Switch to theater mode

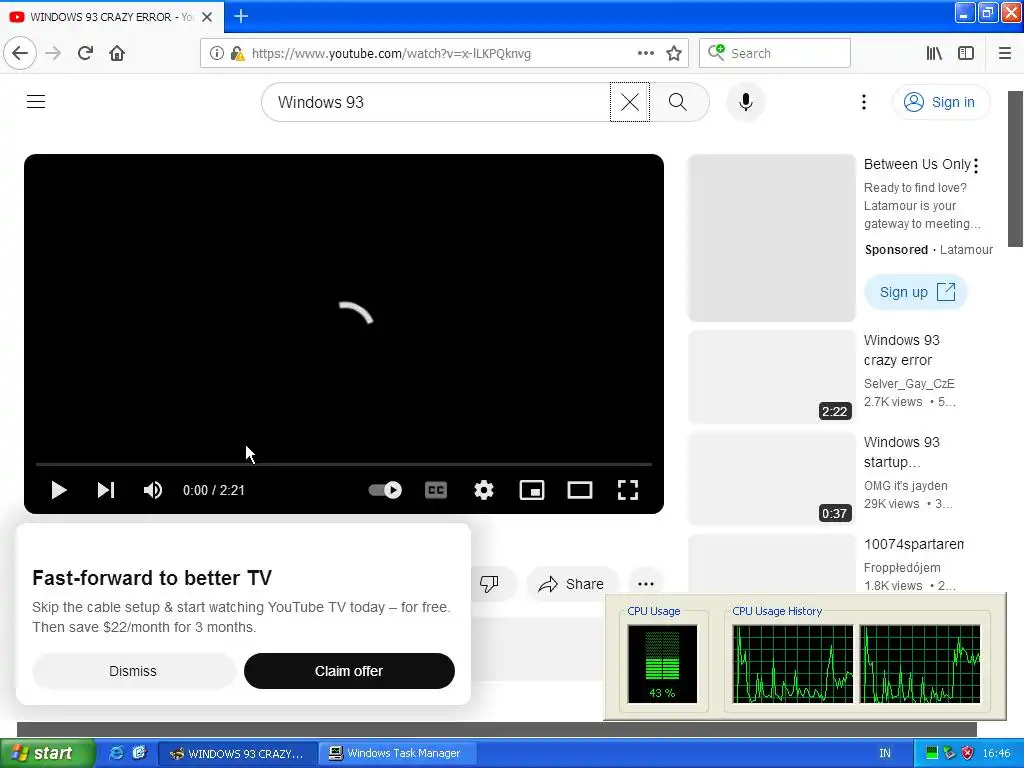(x=580, y=490)
